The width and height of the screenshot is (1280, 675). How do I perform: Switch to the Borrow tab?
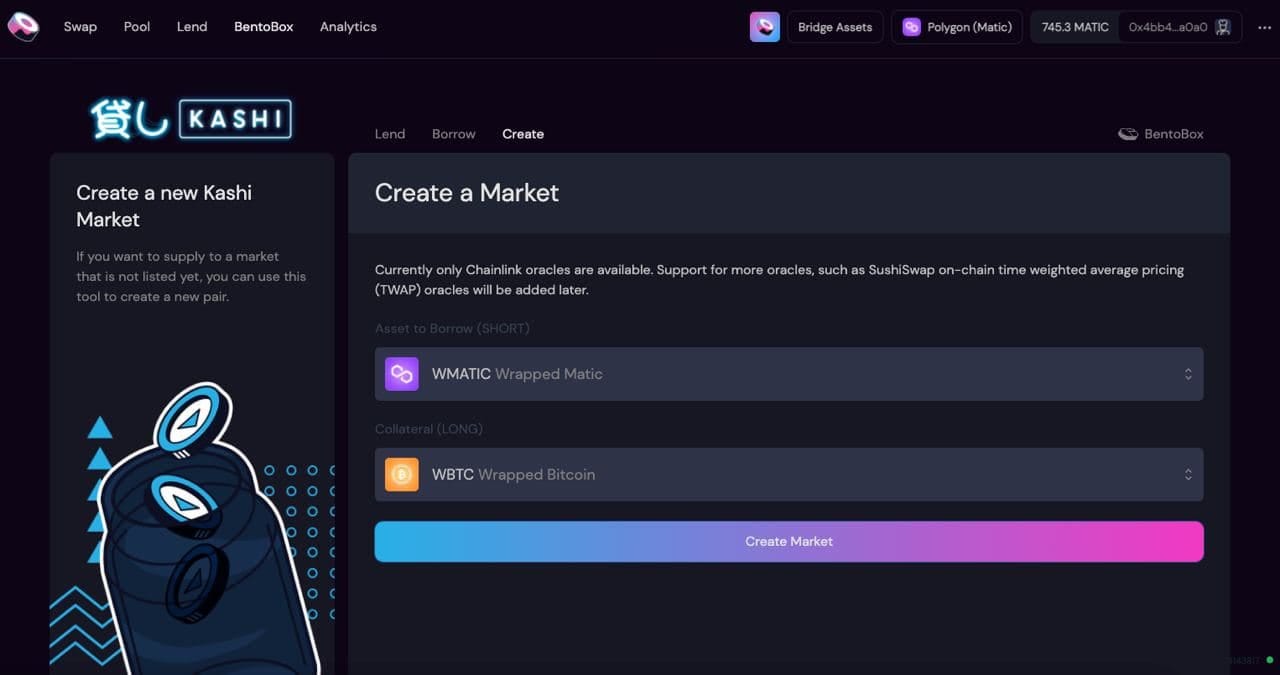454,134
